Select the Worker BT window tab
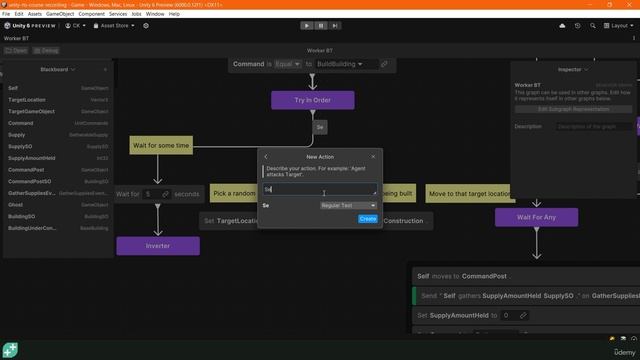Viewport: 640px width, 360px height. click(16, 38)
